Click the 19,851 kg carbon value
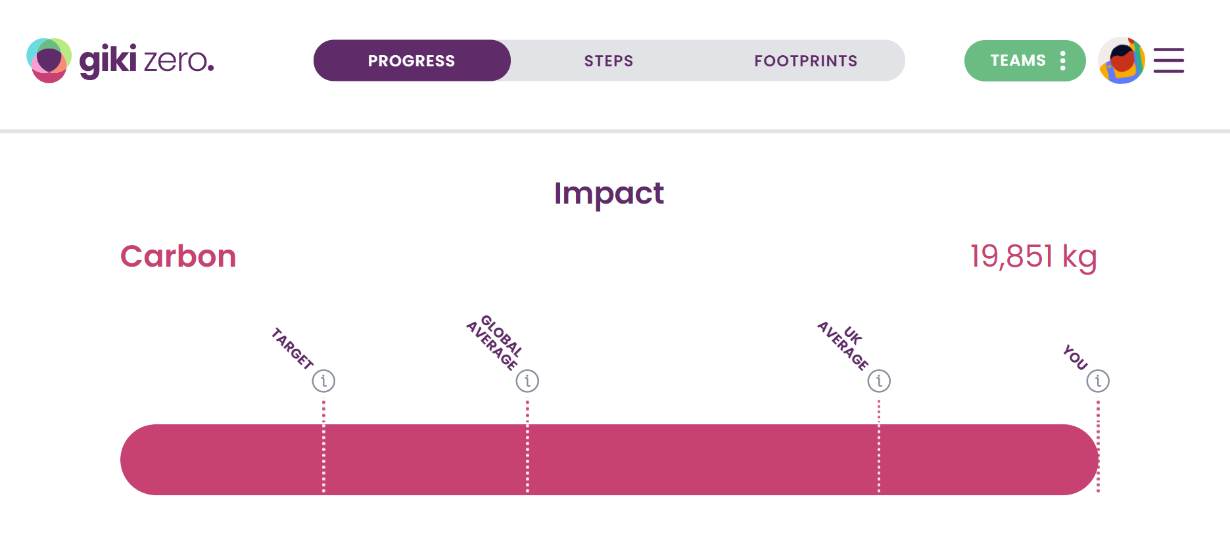The height and width of the screenshot is (555, 1230). click(1033, 257)
